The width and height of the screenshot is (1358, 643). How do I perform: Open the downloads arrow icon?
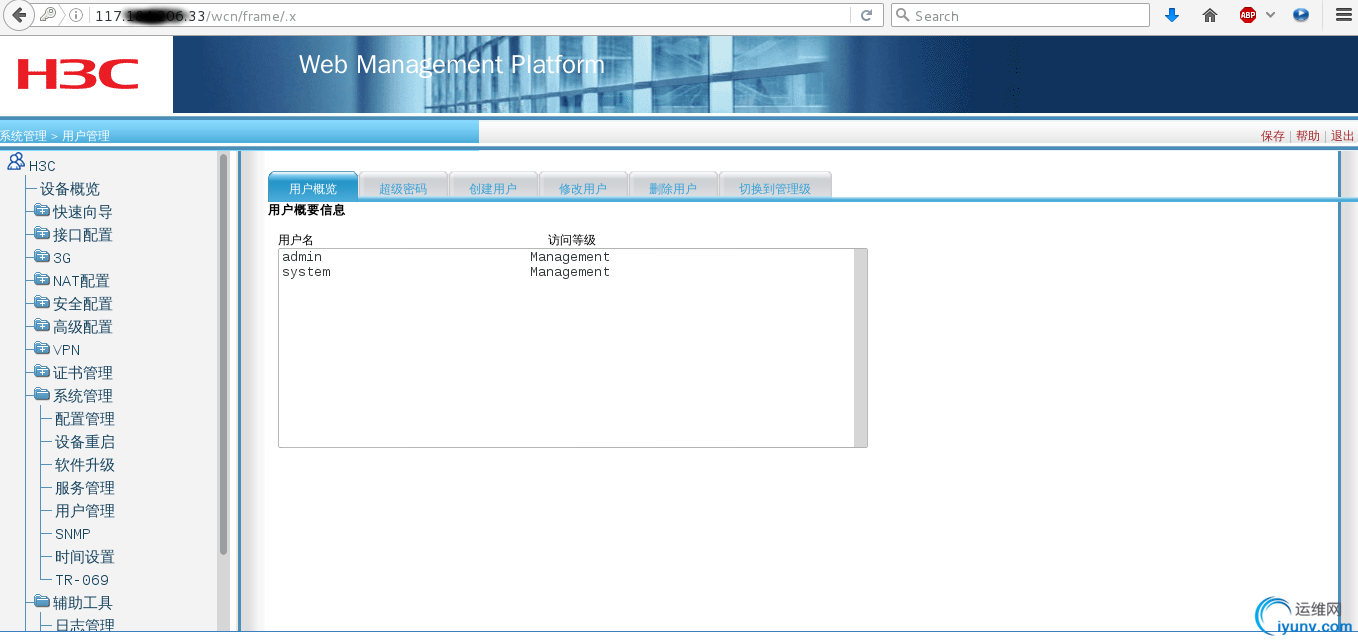(x=1172, y=15)
